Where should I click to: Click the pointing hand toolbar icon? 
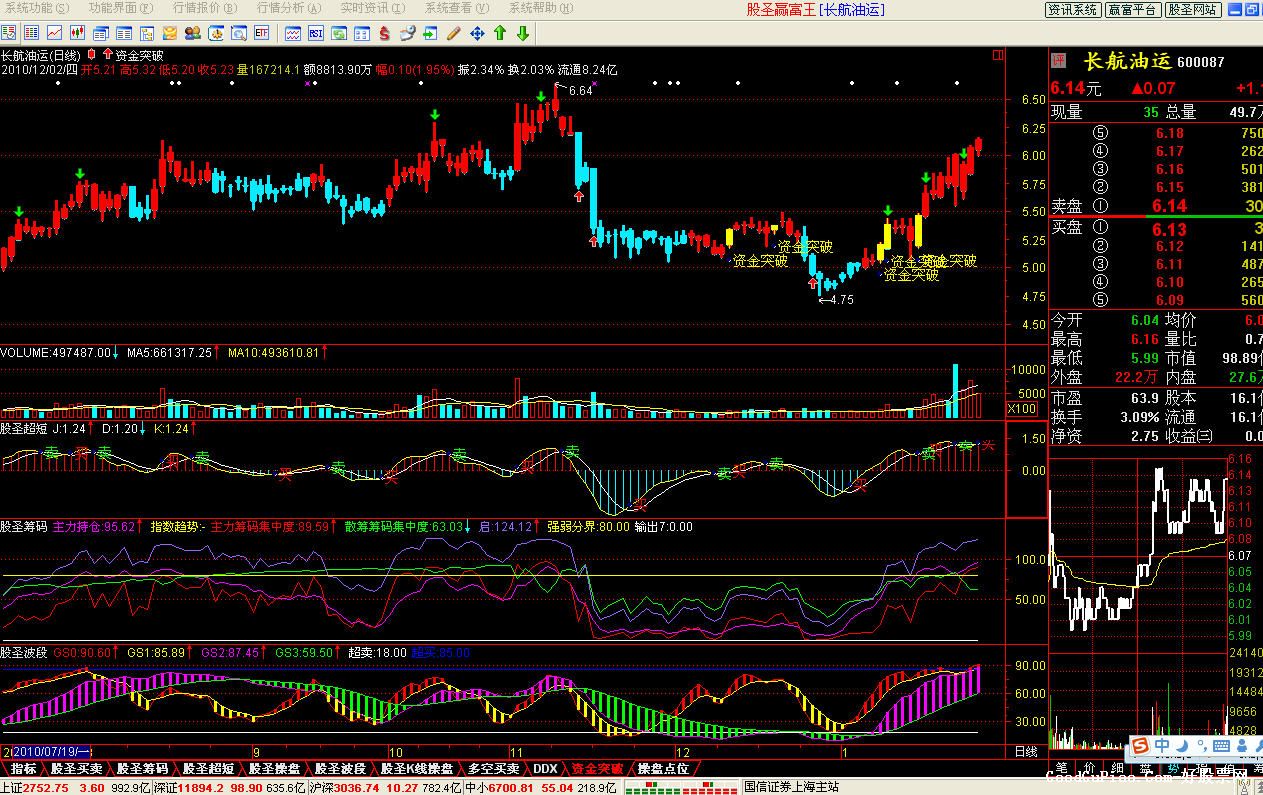click(x=407, y=33)
